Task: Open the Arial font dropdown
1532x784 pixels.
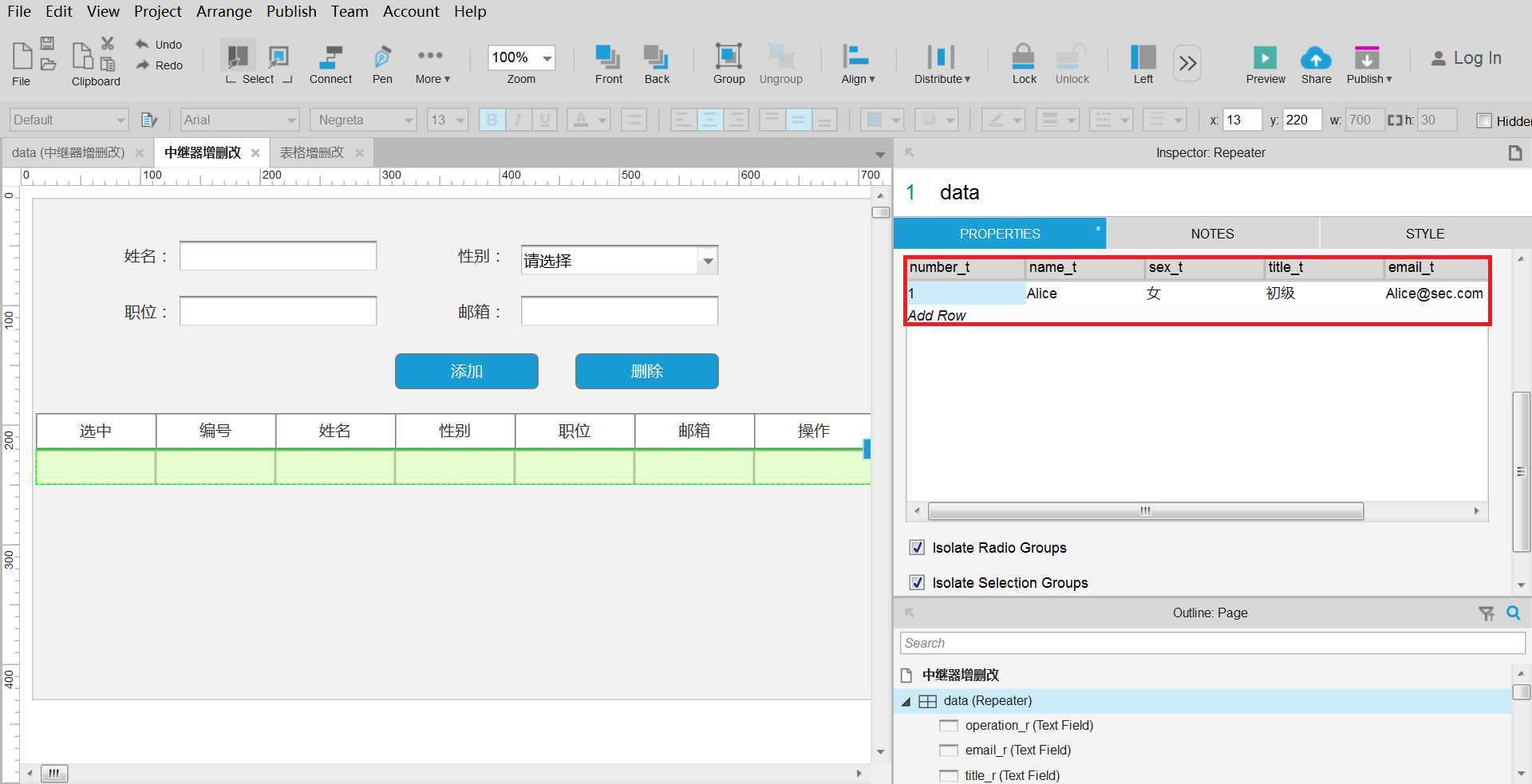Action: [x=239, y=120]
